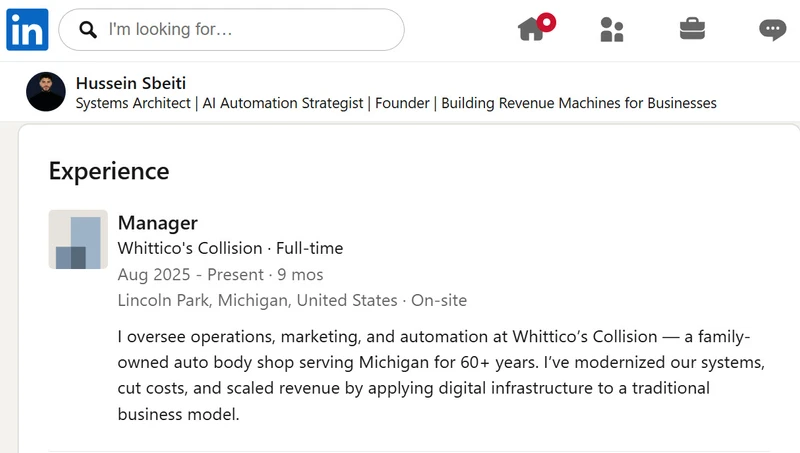Open the Whittico's Collision company link

(190, 248)
